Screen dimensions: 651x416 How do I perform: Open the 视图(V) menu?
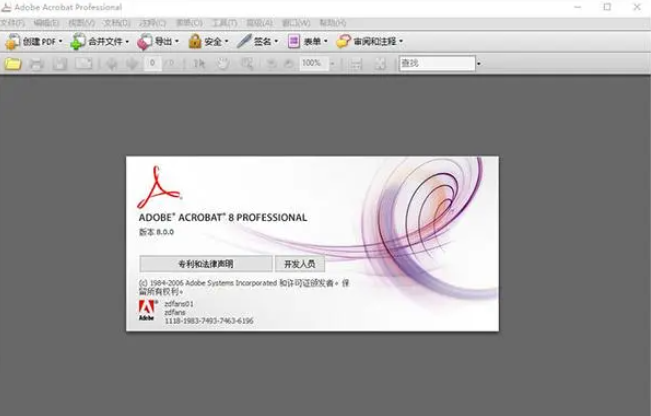coord(81,23)
